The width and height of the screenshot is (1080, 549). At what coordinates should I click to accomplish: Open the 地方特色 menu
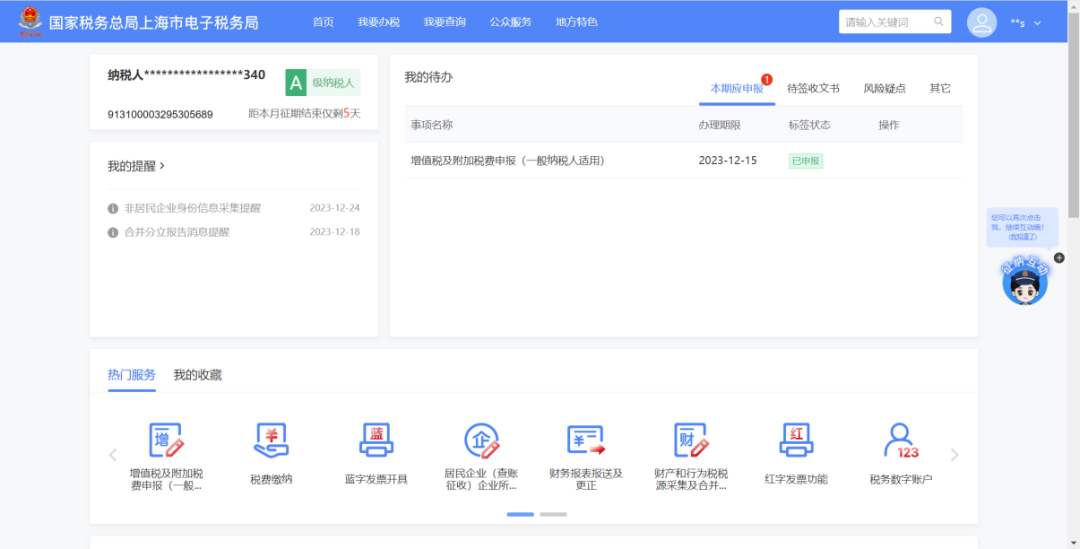point(577,22)
